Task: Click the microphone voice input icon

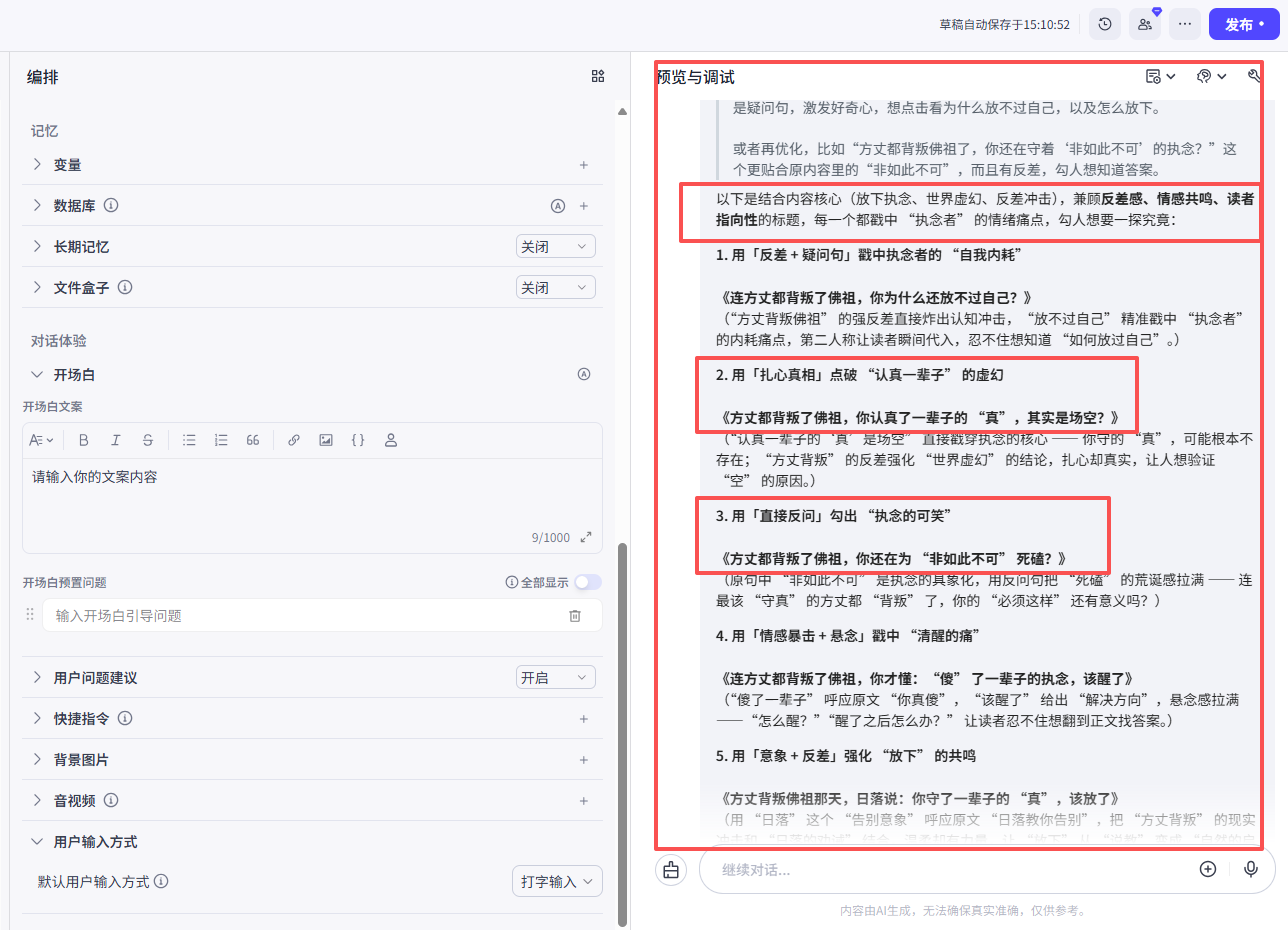Action: tap(1250, 869)
